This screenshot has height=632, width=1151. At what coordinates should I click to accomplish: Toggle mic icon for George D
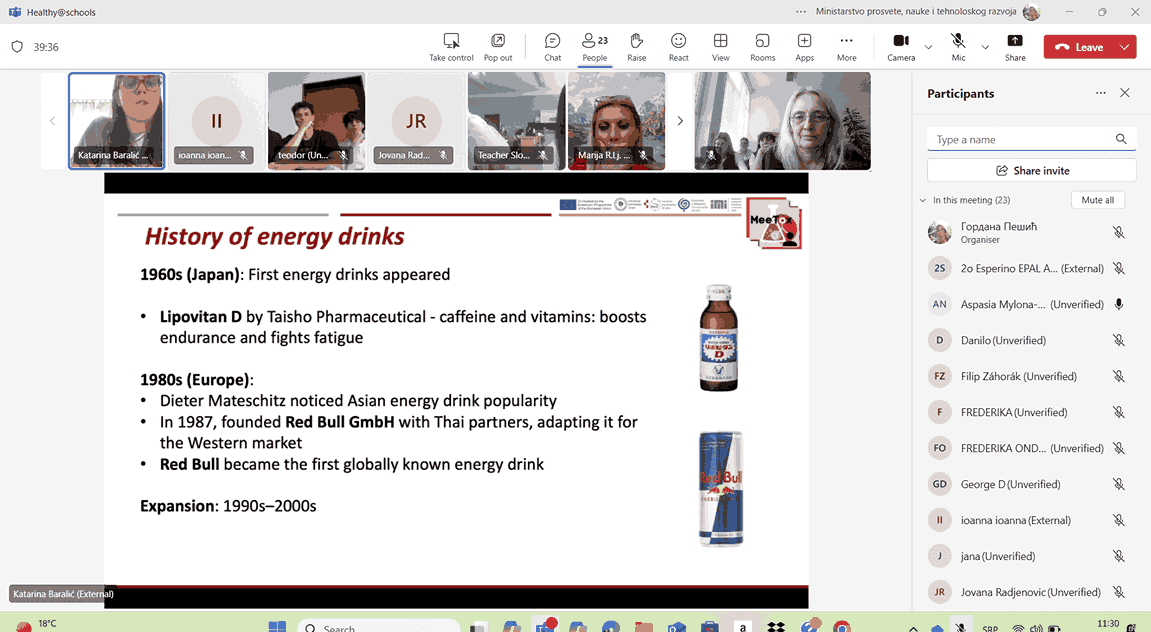1119,484
